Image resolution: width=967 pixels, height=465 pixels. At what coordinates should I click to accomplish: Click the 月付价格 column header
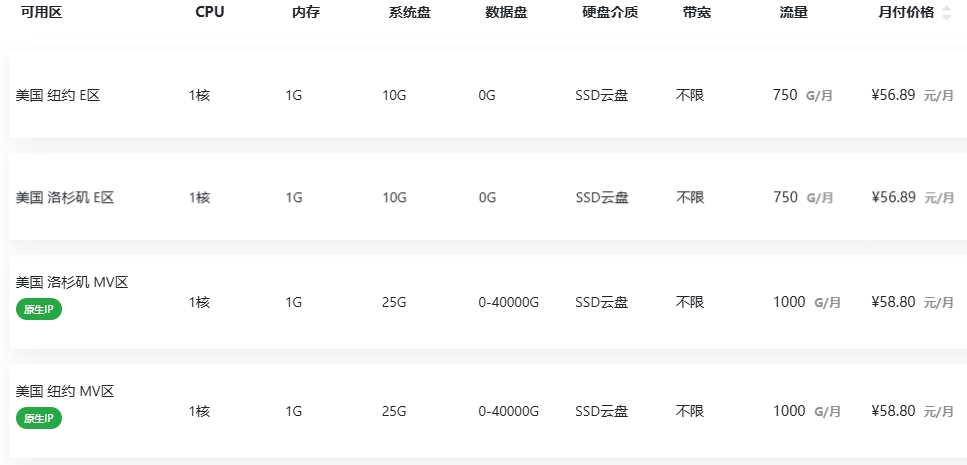tap(906, 12)
